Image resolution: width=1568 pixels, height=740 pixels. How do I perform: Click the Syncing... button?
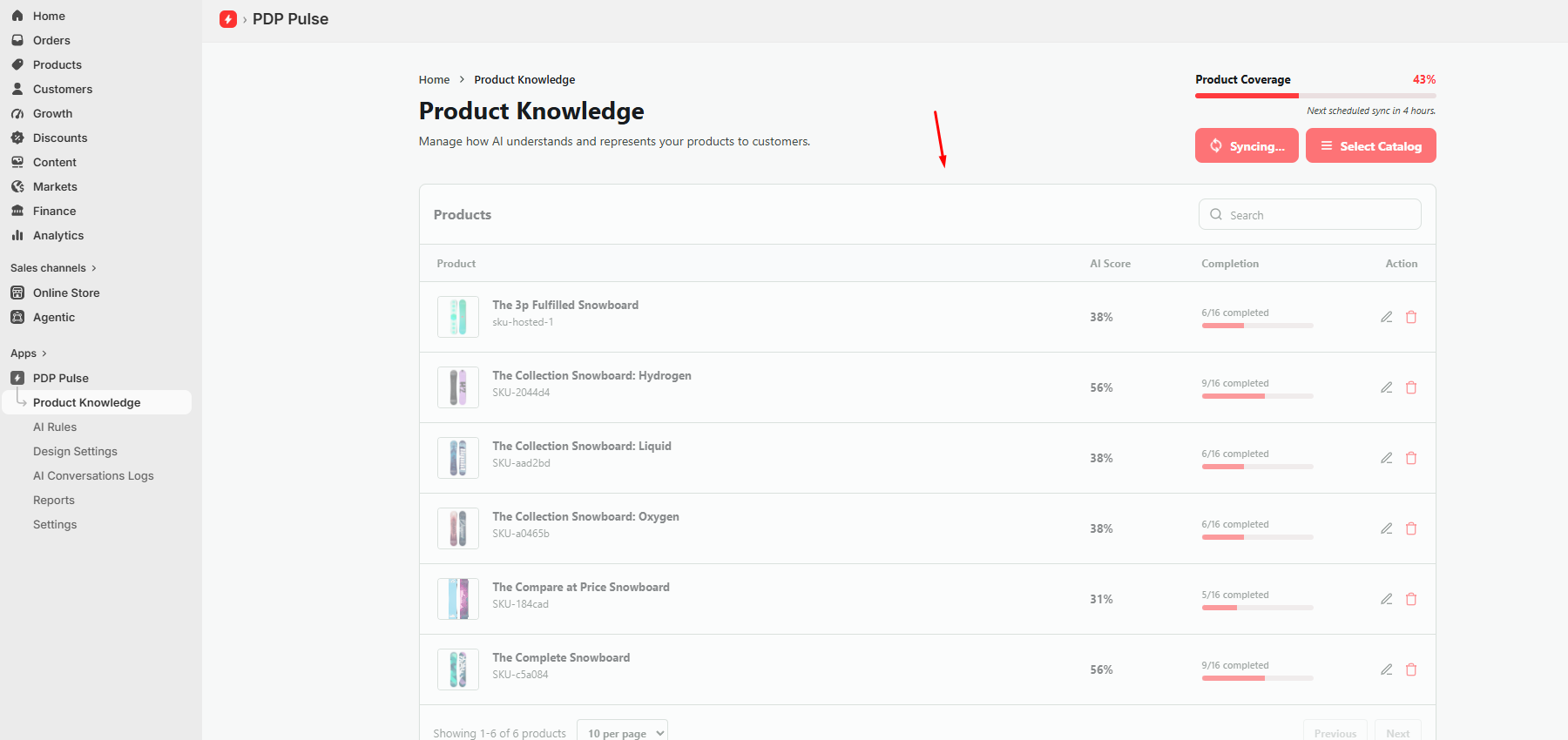click(1247, 145)
